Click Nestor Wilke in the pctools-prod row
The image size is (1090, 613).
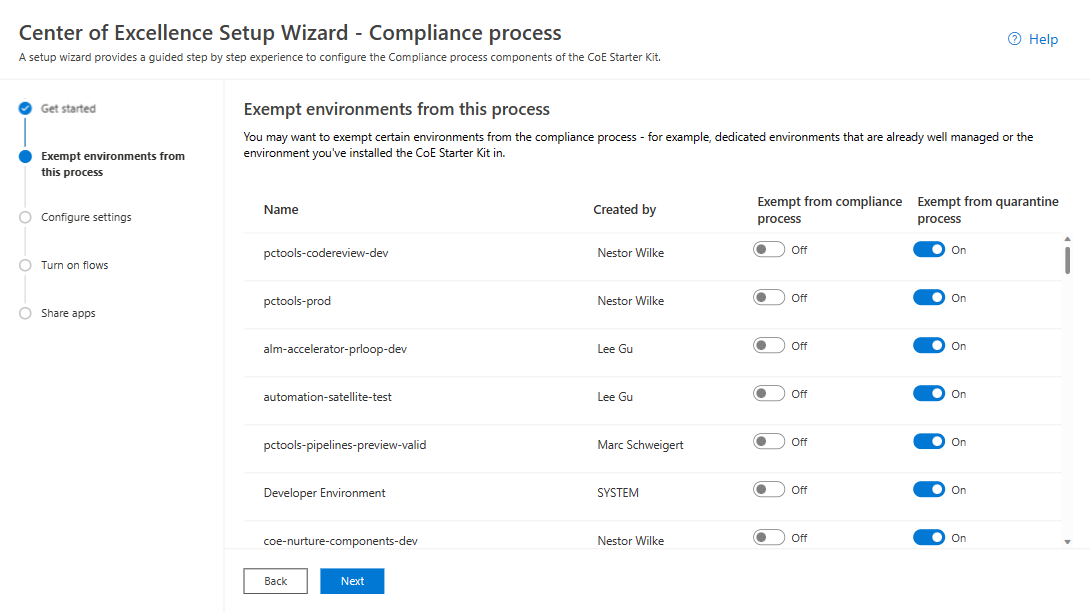click(x=631, y=301)
